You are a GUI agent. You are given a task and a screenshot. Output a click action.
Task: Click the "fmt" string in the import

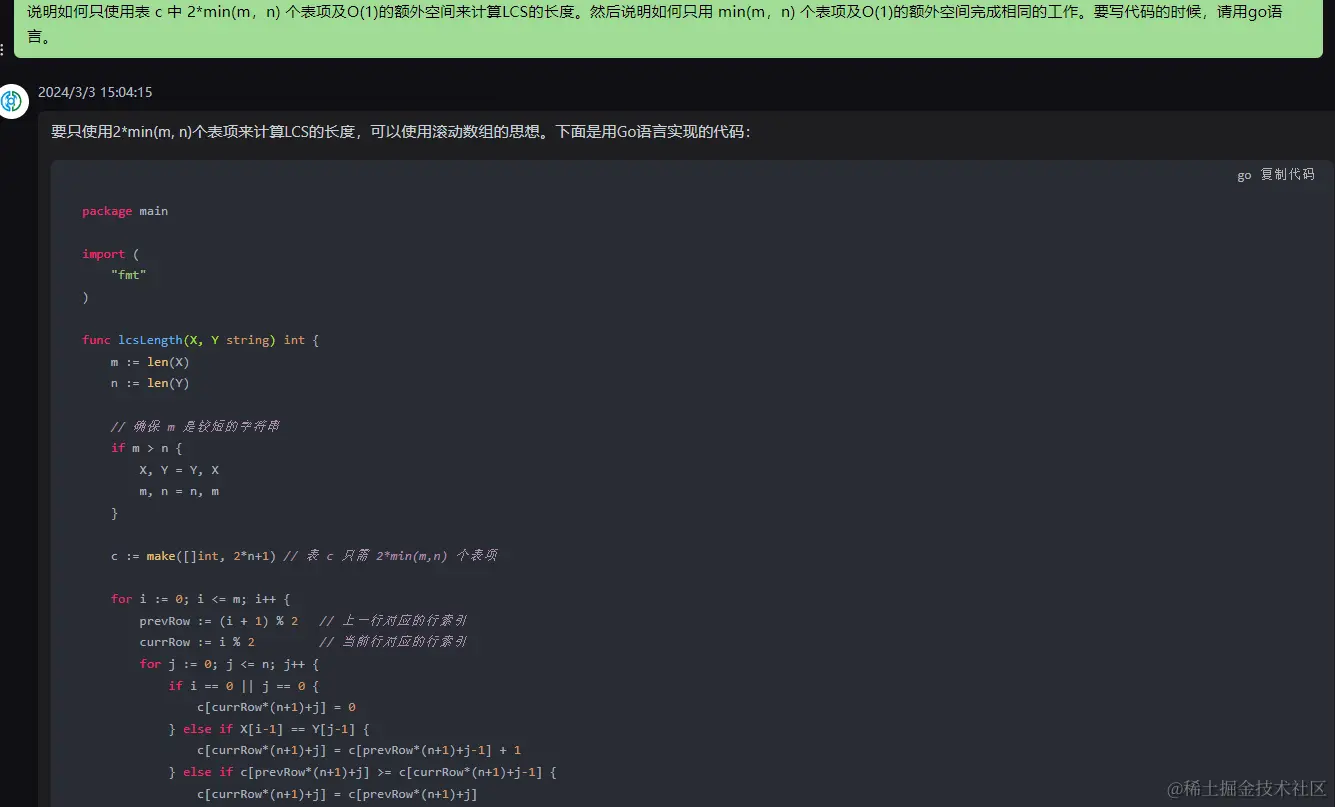click(x=128, y=275)
